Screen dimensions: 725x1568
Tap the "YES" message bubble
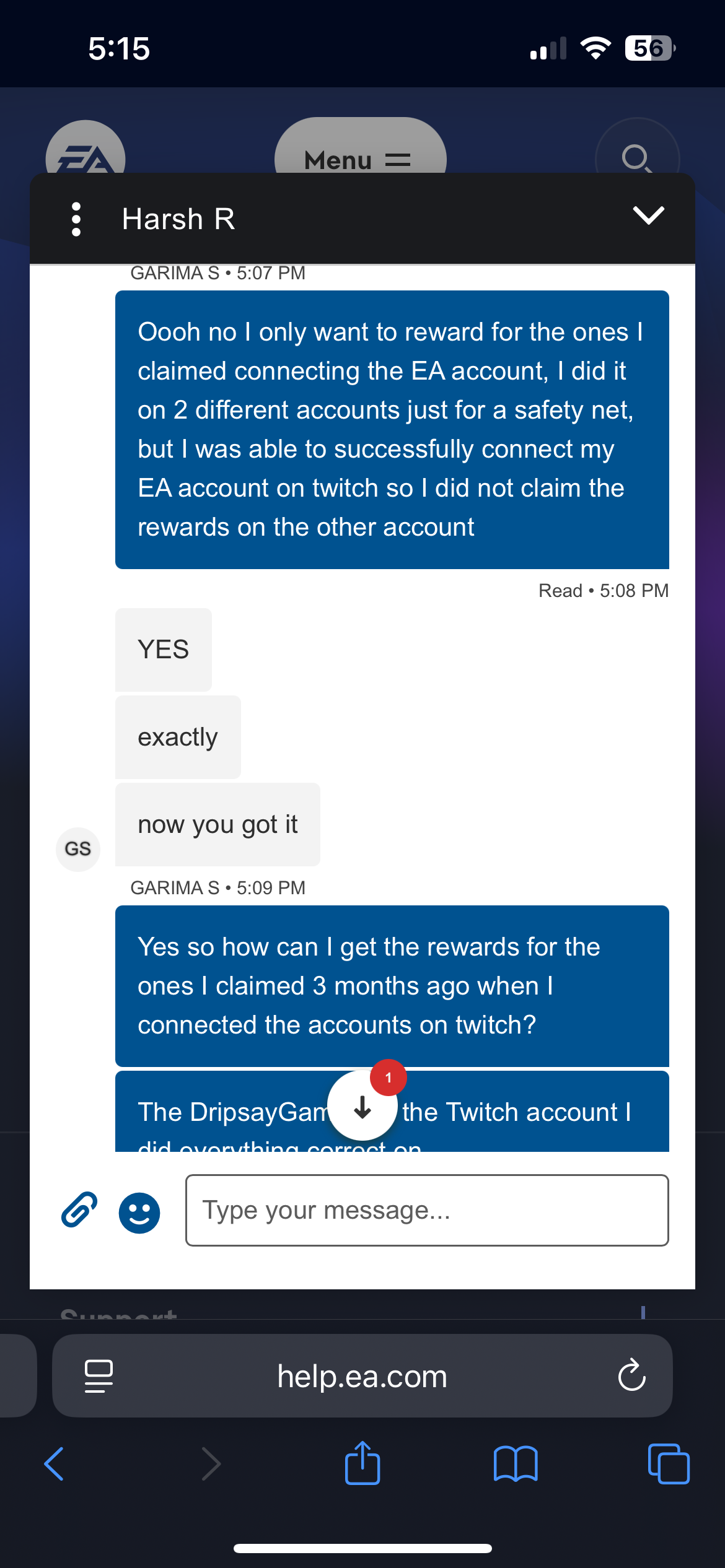pos(164,650)
